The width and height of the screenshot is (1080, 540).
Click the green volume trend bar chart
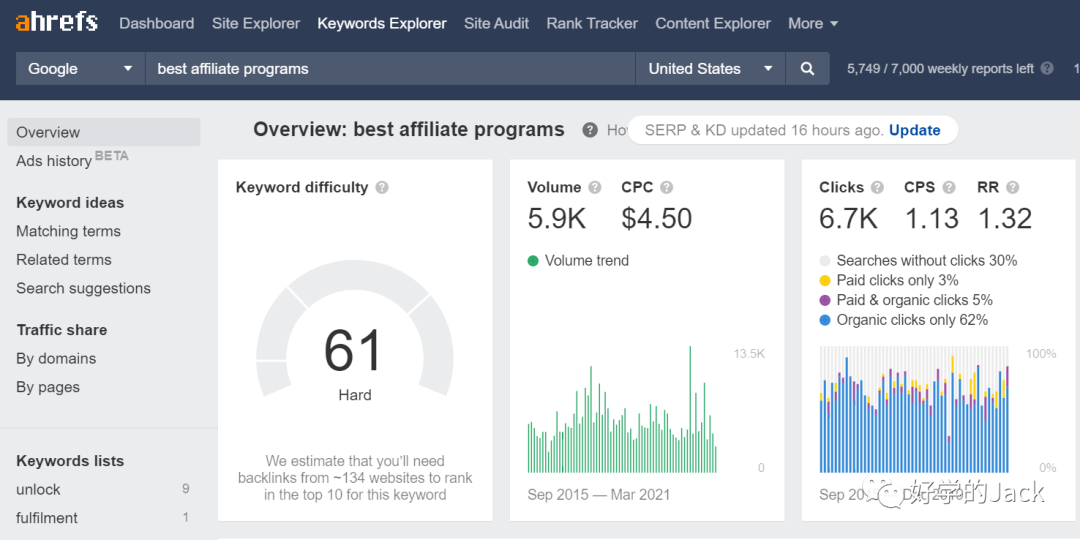pos(622,409)
